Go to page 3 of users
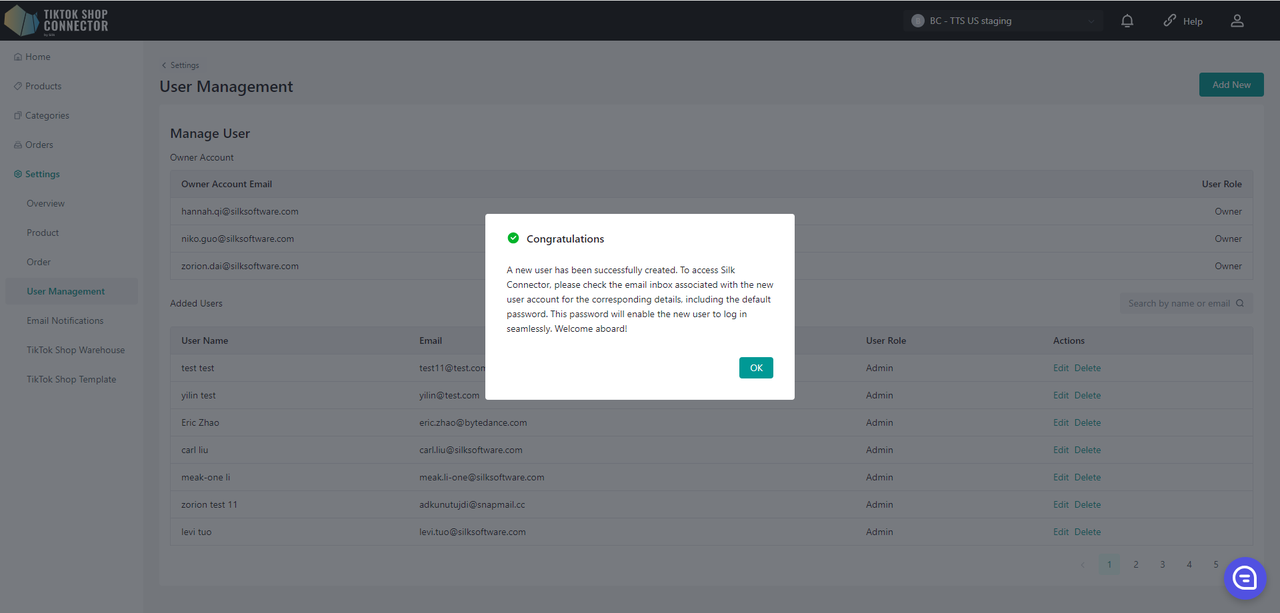Screen dimensions: 1280x613 click(x=1162, y=565)
